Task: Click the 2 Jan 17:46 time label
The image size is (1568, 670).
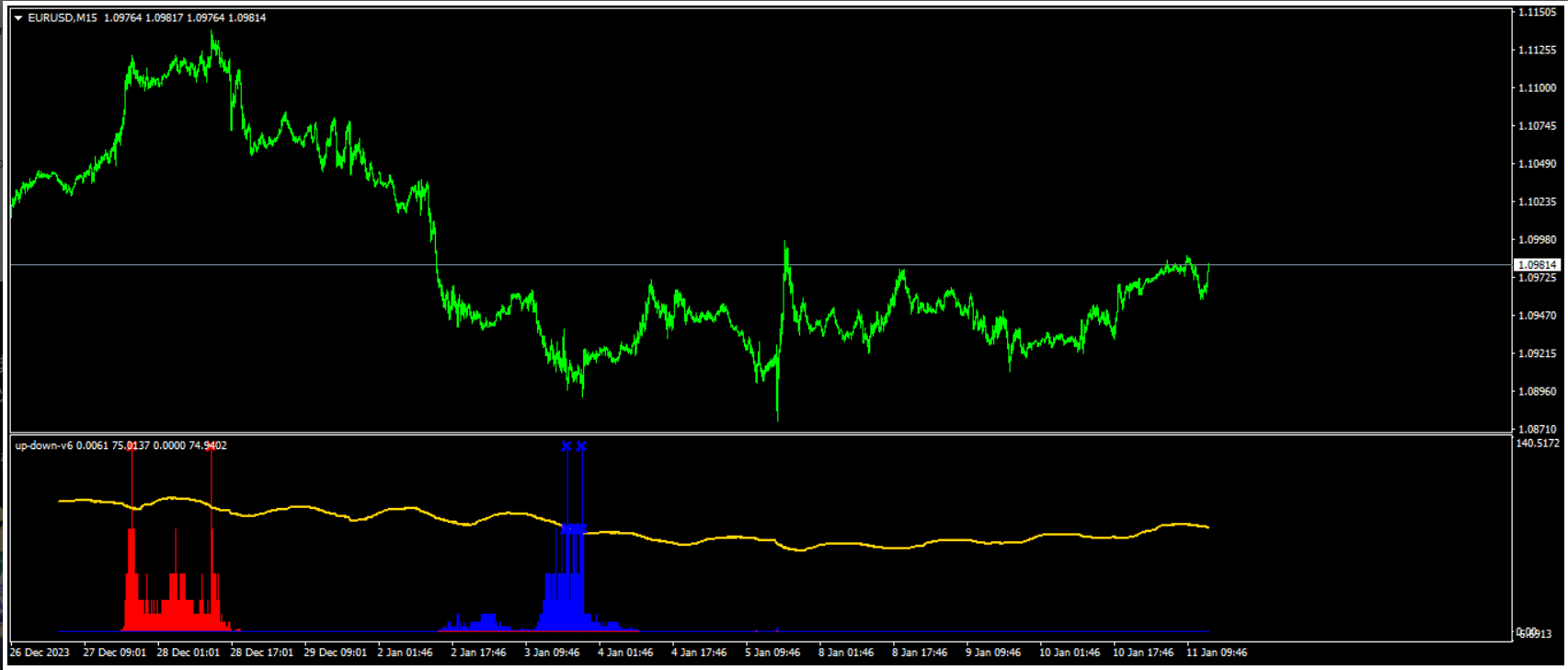Action: click(x=478, y=653)
